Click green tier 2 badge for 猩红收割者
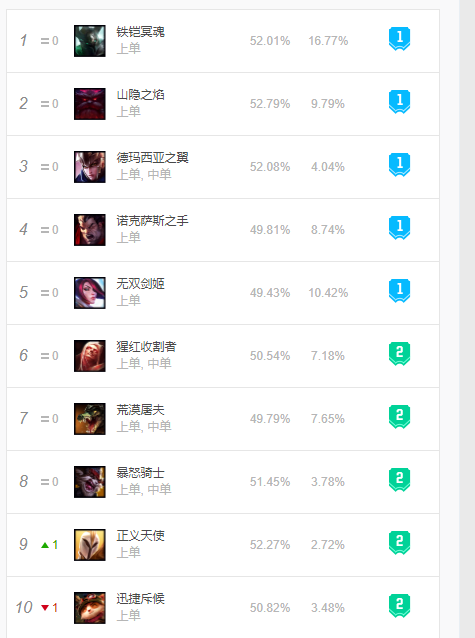Screen dimensions: 475x638 [399, 354]
